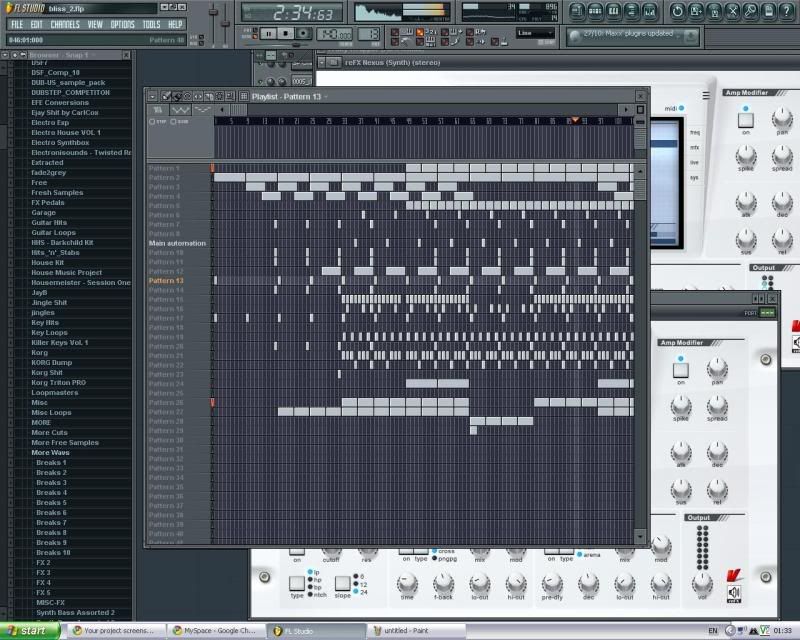This screenshot has height=640, width=800.
Task: Open the Loopmasters folder in browser
Action: 54,392
